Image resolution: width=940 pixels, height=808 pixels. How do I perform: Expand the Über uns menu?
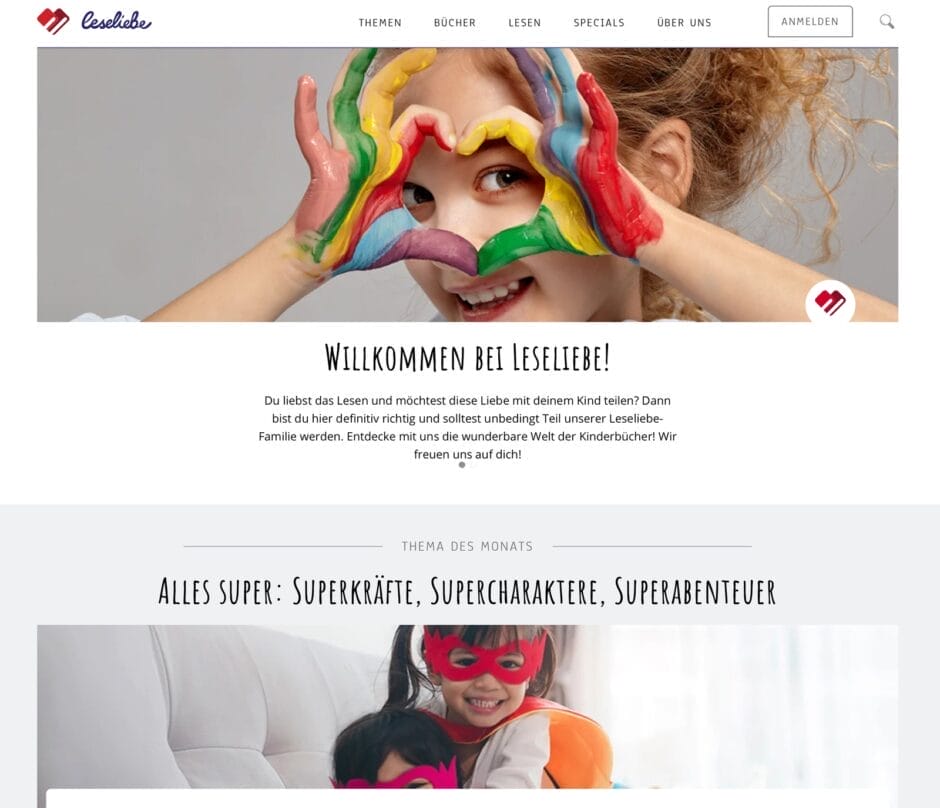coord(684,23)
